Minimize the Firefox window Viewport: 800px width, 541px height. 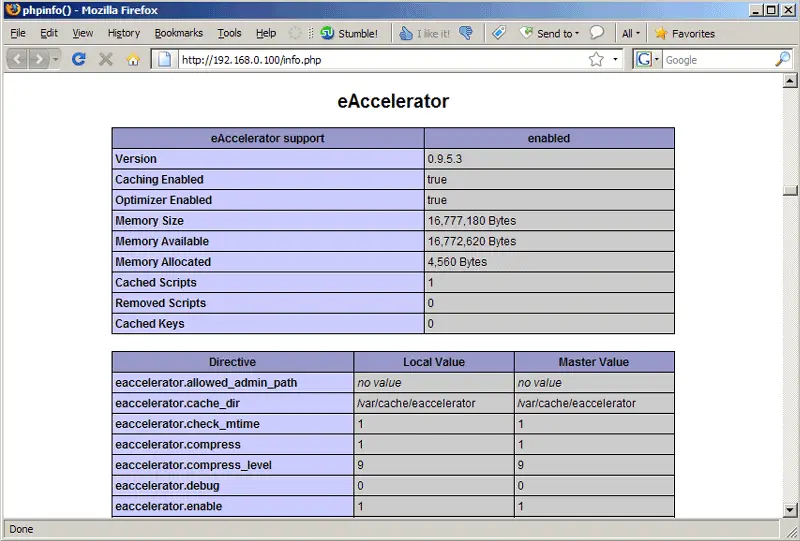pos(757,10)
